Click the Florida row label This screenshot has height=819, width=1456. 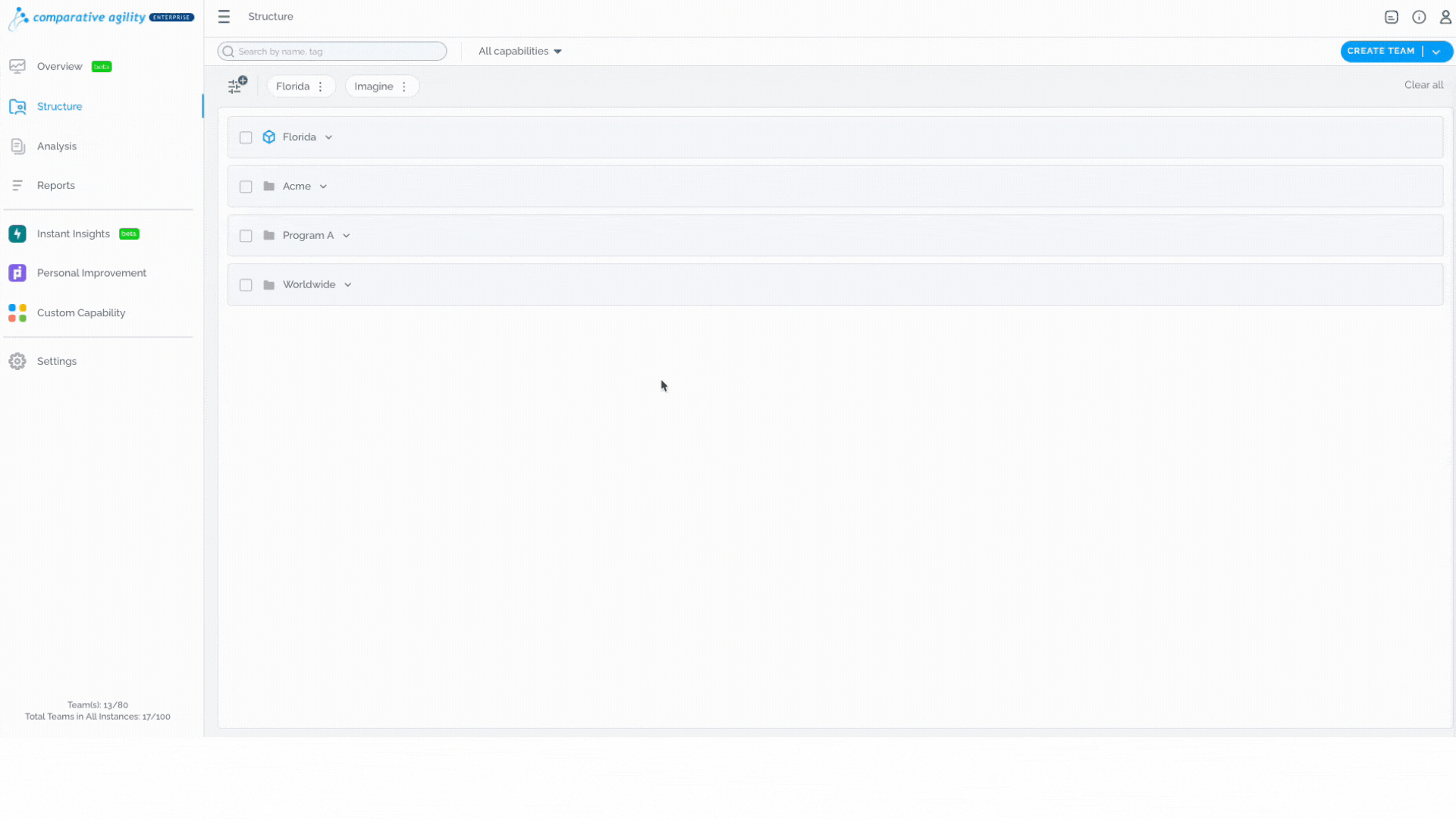coord(300,137)
